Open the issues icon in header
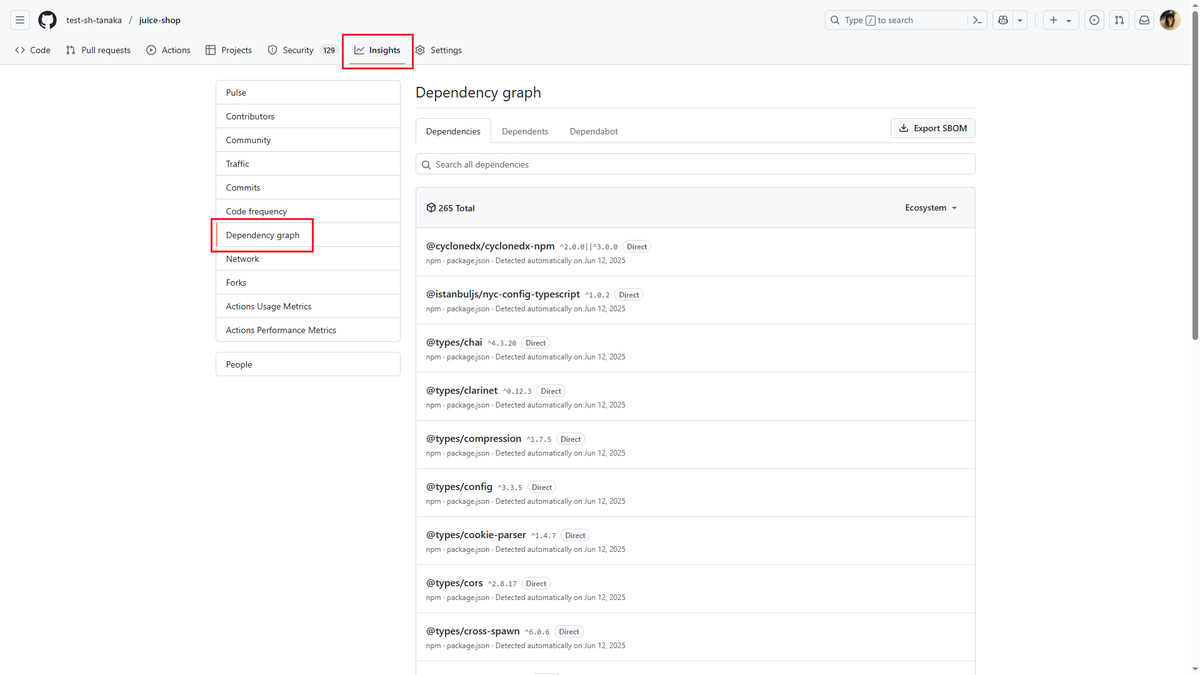The image size is (1200, 675). coord(1094,20)
